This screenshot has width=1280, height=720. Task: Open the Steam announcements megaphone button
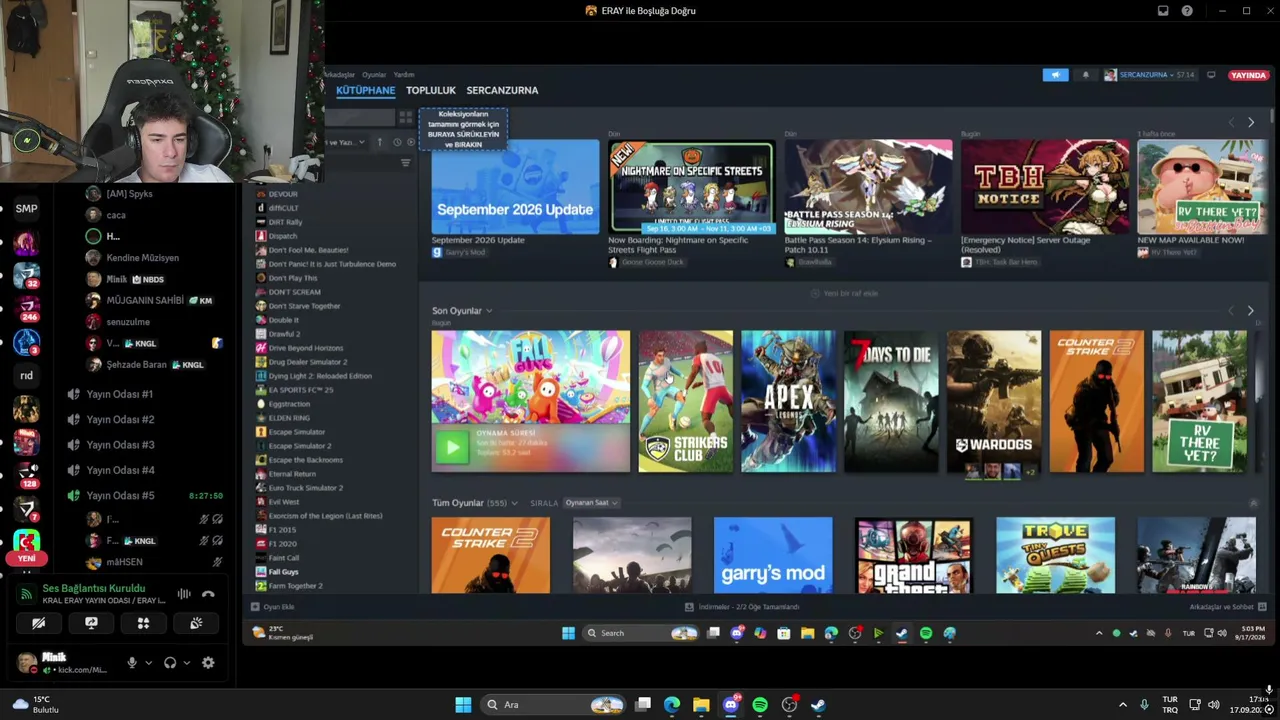coord(1055,75)
